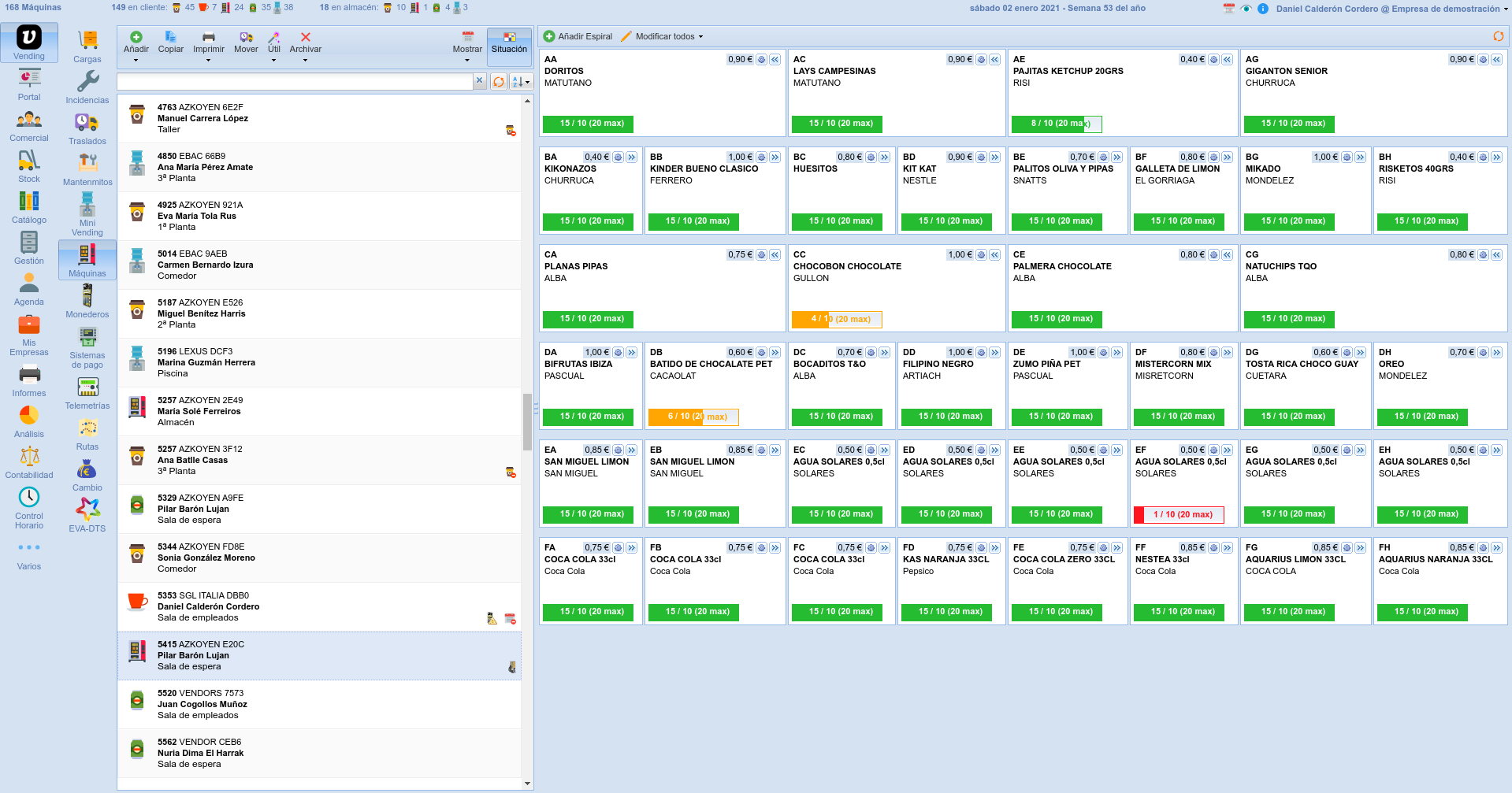Click the red stock bar on spiral EF
Screen dimensions: 1512x793
click(x=1178, y=514)
